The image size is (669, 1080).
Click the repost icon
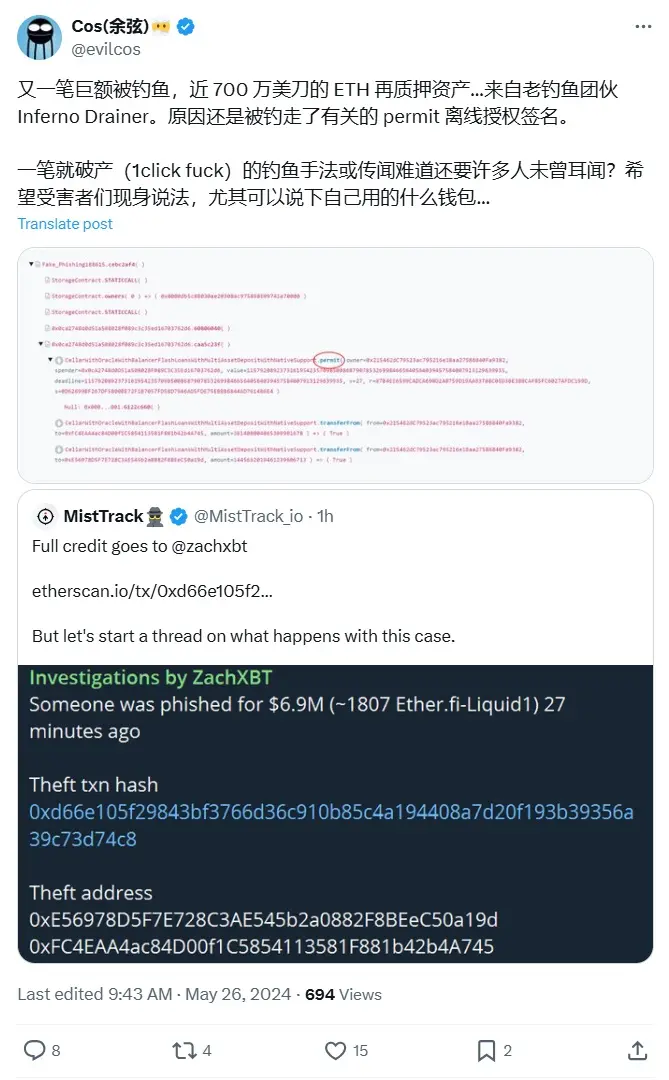(184, 1050)
